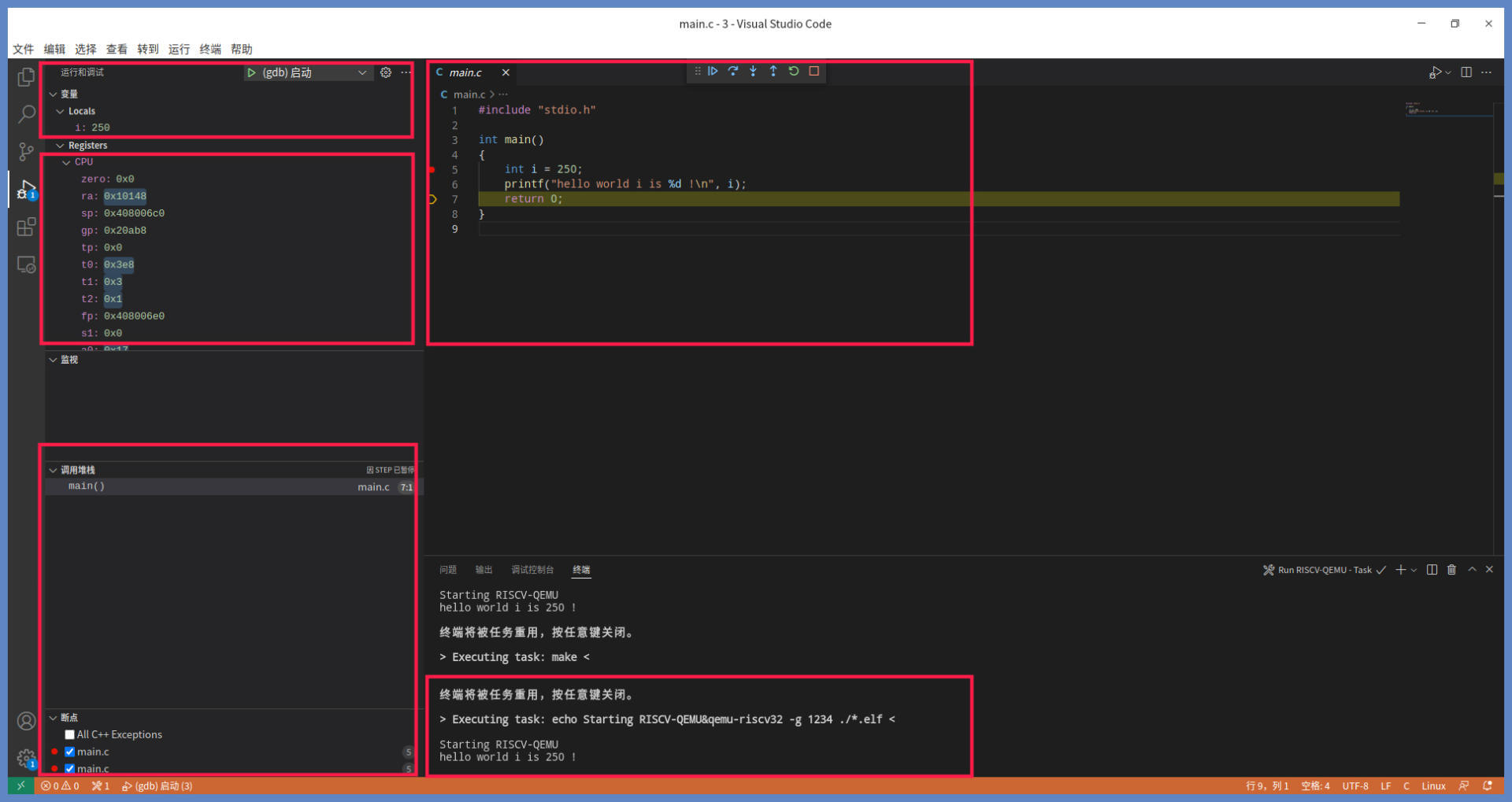Toggle breakpoint dot on line 5

tap(432, 169)
